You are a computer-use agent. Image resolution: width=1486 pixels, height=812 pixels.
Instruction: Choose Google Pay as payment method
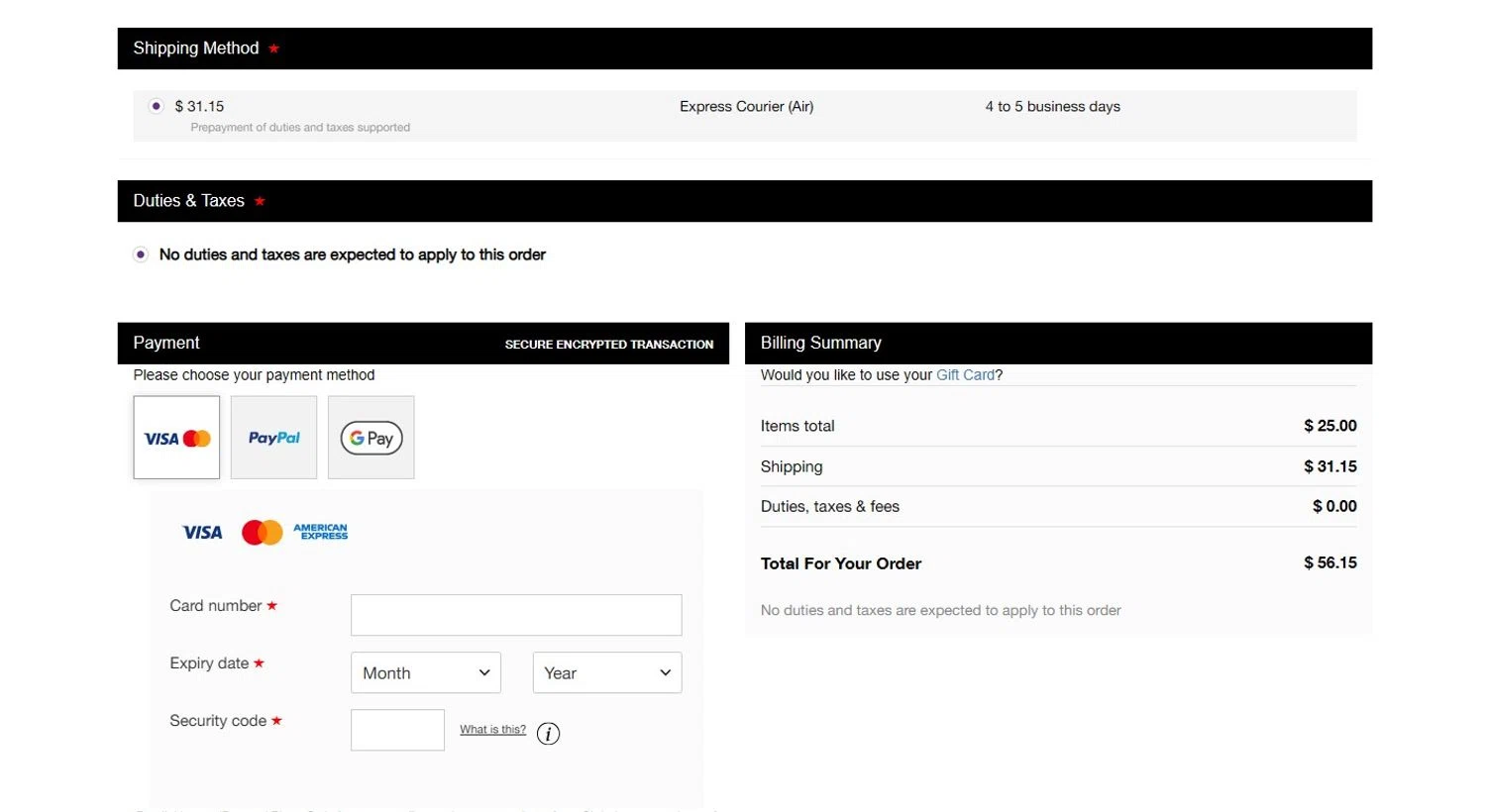pos(371,438)
